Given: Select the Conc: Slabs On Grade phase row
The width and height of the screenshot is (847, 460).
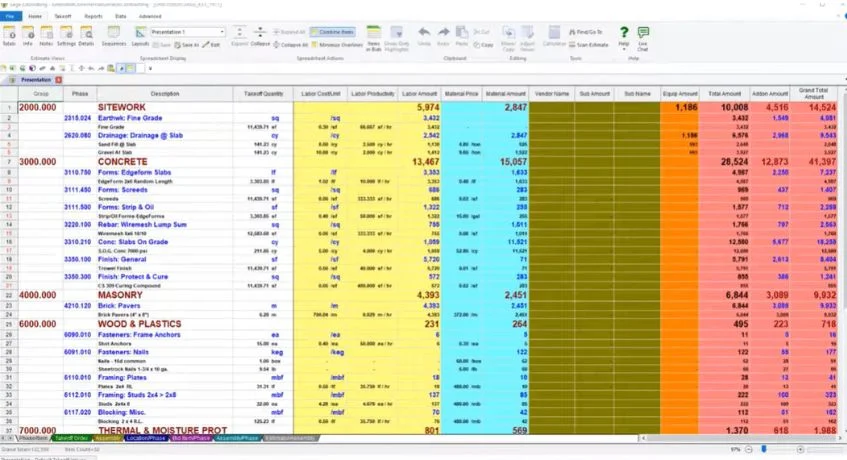Looking at the screenshot, I should [428, 242].
